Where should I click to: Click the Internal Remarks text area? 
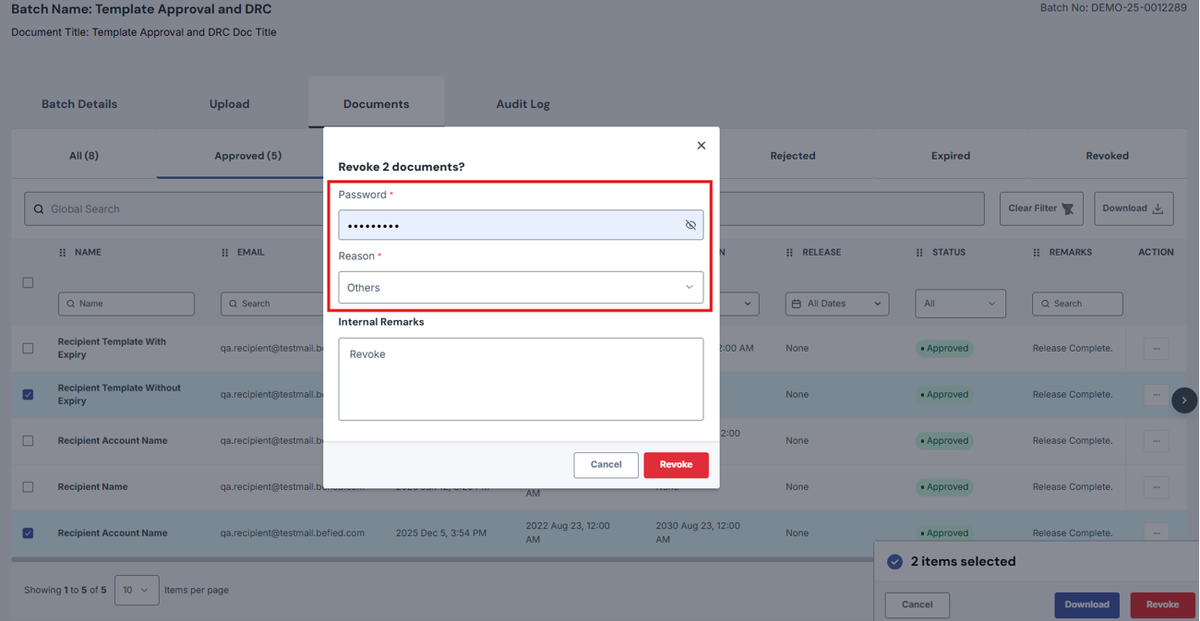521,379
